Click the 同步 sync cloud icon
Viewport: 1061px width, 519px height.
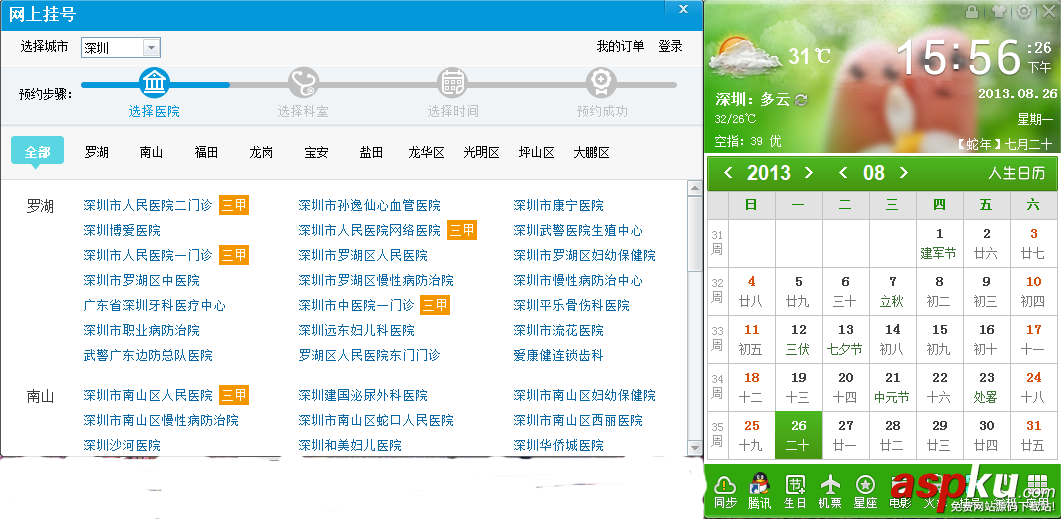[725, 484]
